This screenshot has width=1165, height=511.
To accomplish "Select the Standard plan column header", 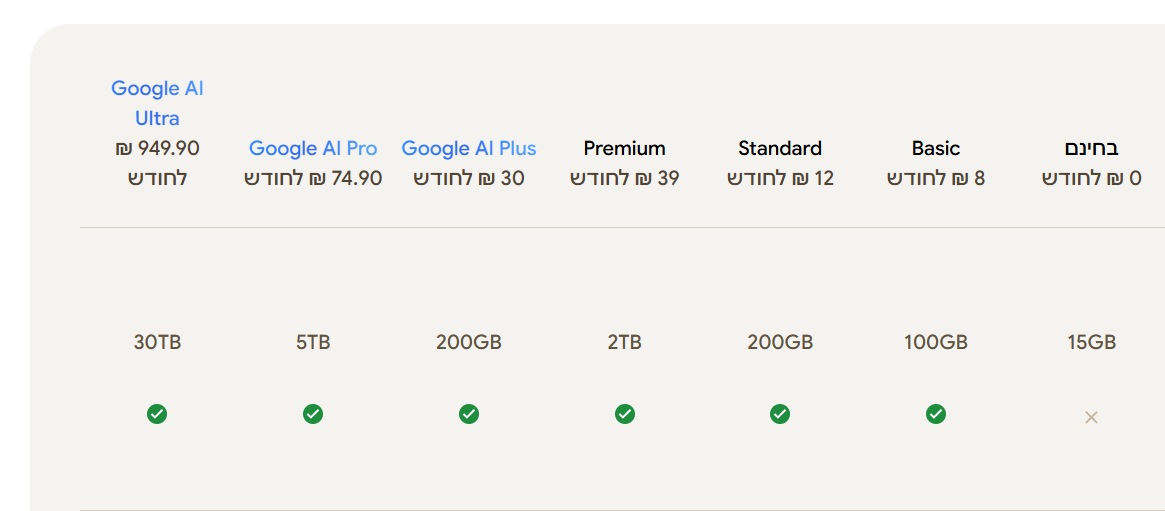I will coord(780,148).
